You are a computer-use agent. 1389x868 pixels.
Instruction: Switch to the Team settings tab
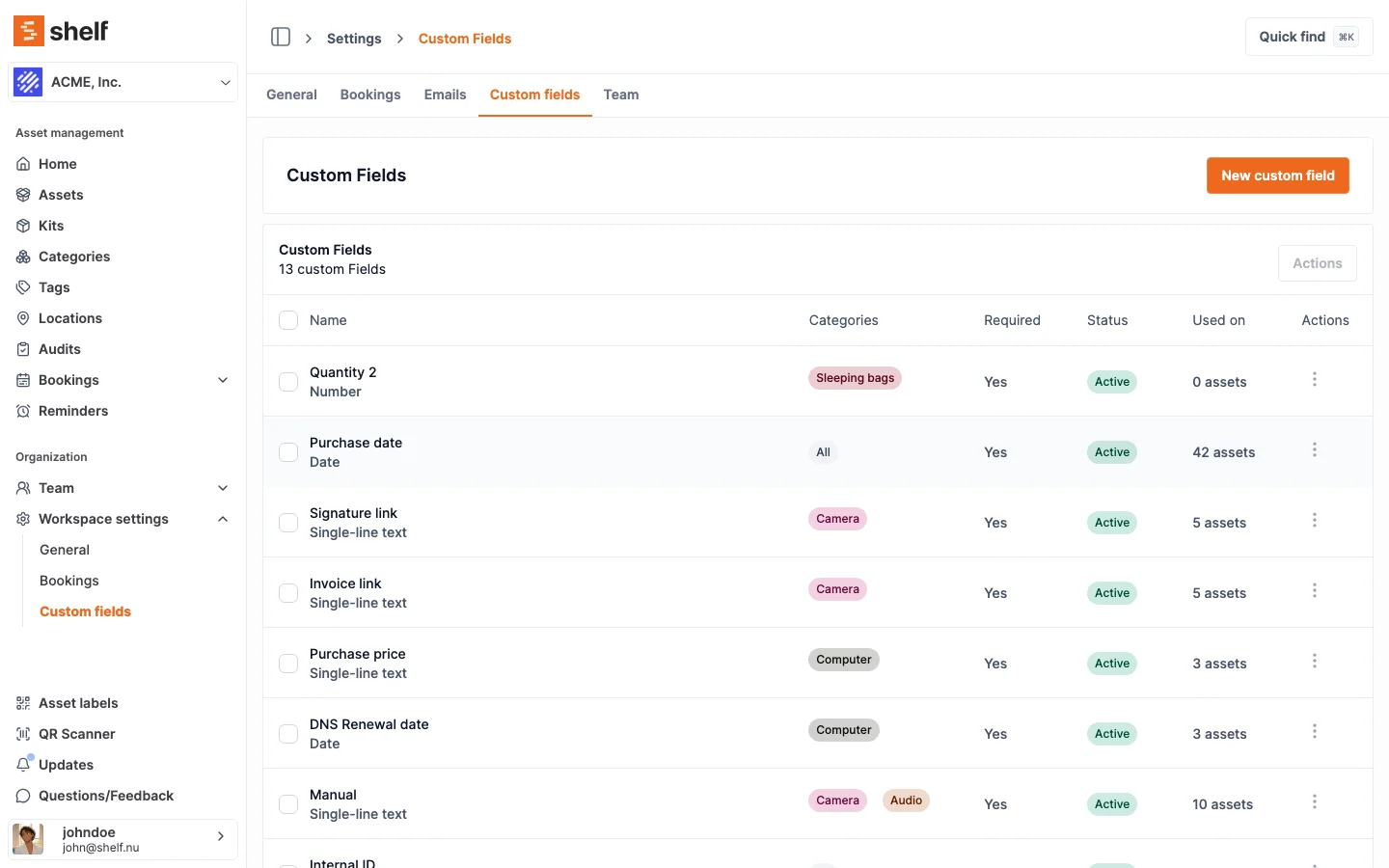621,95
